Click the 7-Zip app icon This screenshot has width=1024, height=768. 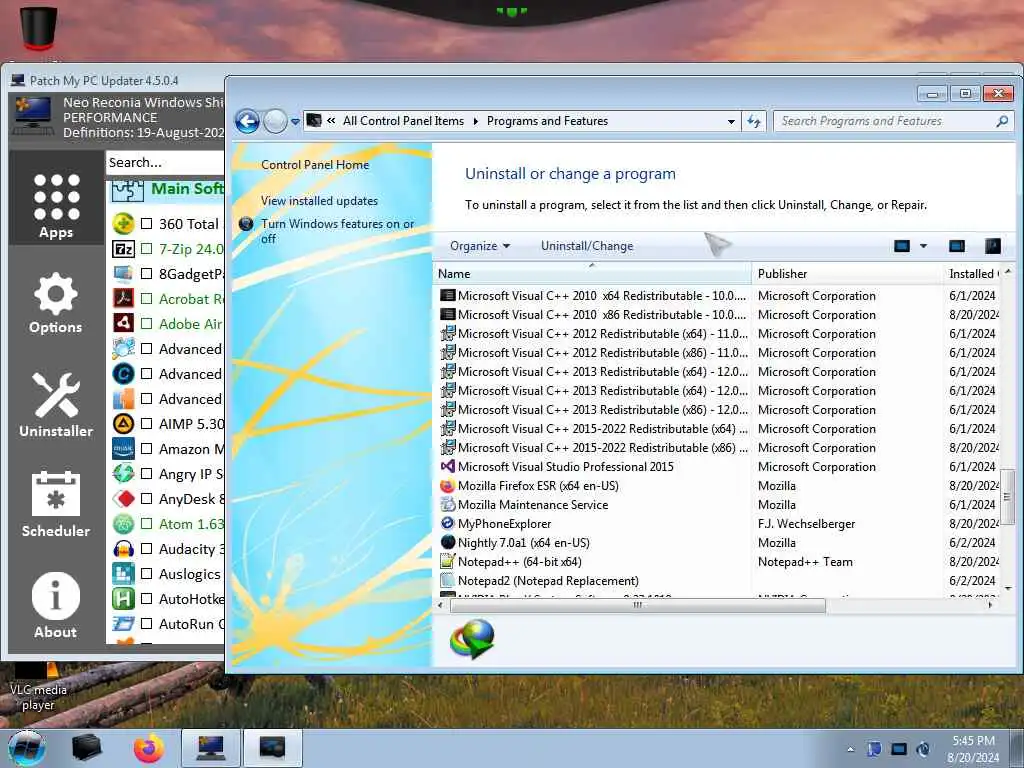pyautogui.click(x=123, y=249)
